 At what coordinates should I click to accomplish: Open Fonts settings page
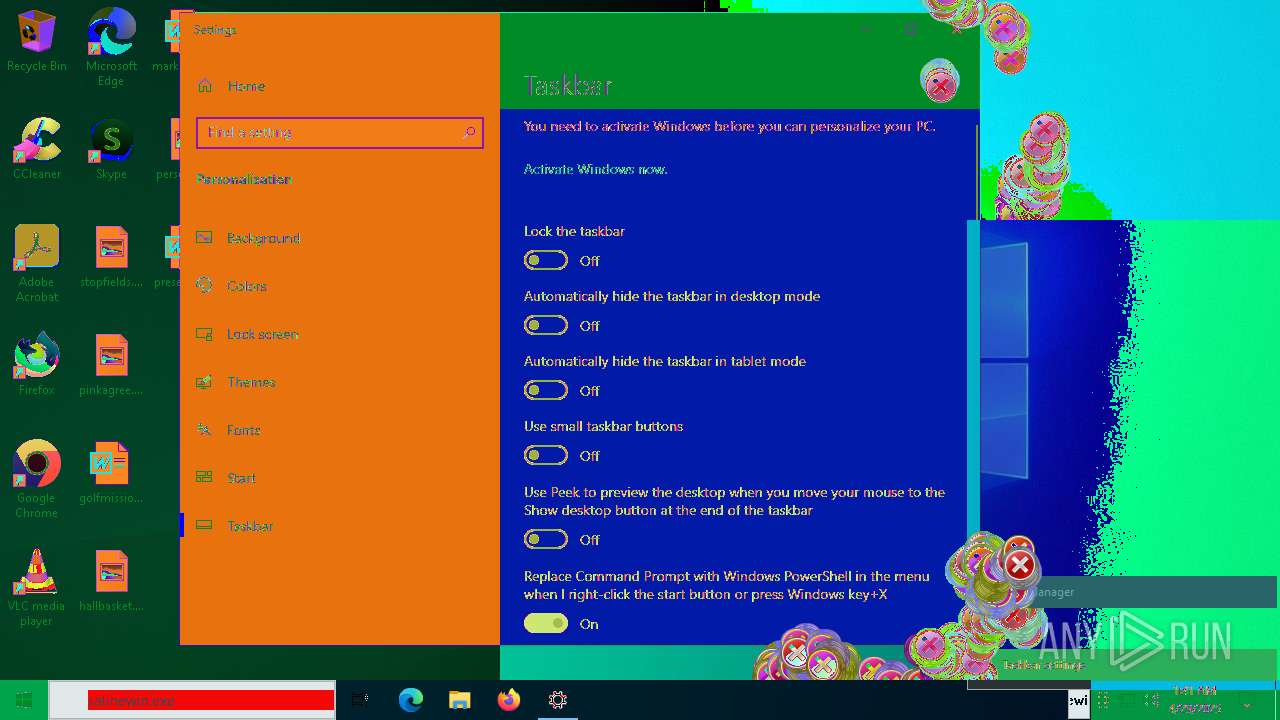pyautogui.click(x=340, y=430)
